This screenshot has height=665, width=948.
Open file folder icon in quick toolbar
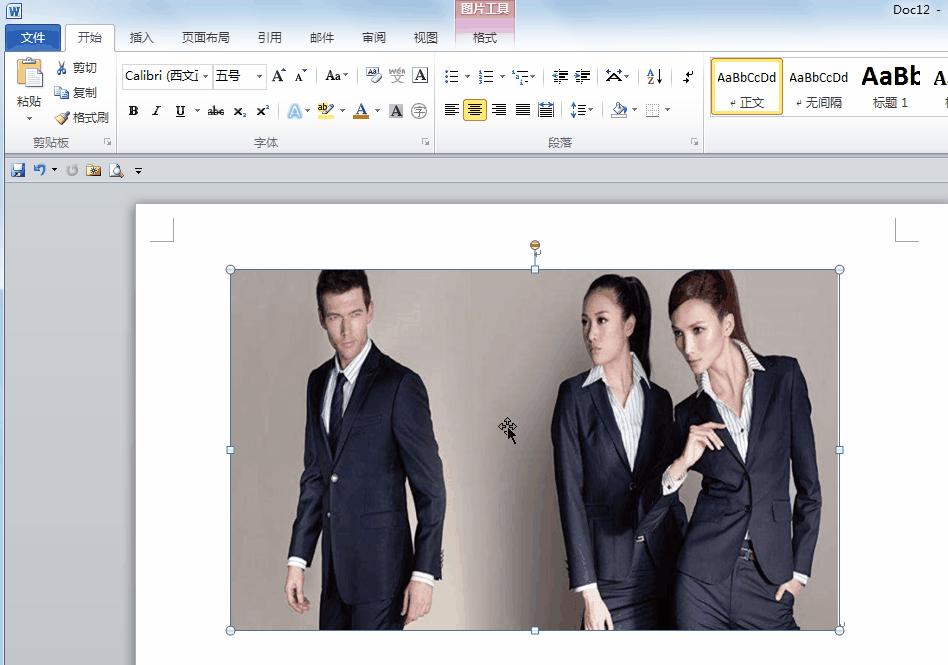(93, 170)
